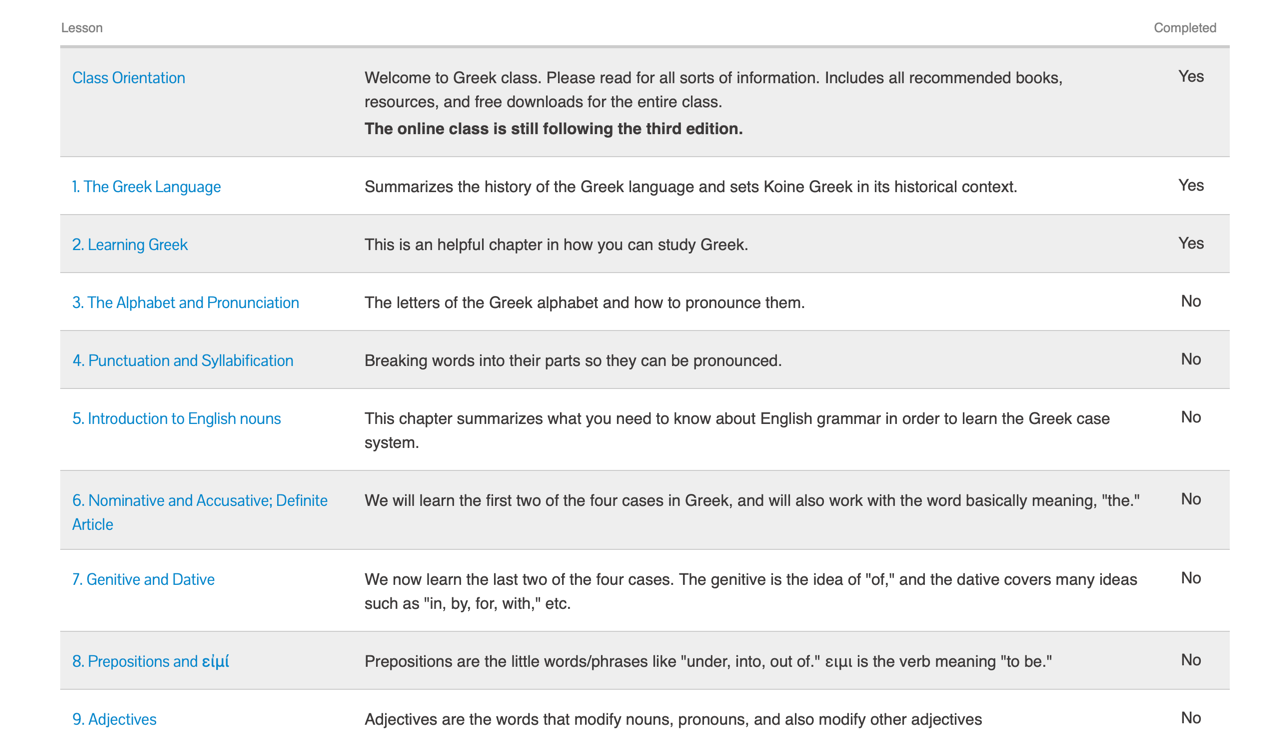Click the bold third edition notice text
This screenshot has height=740, width=1280.
point(553,129)
